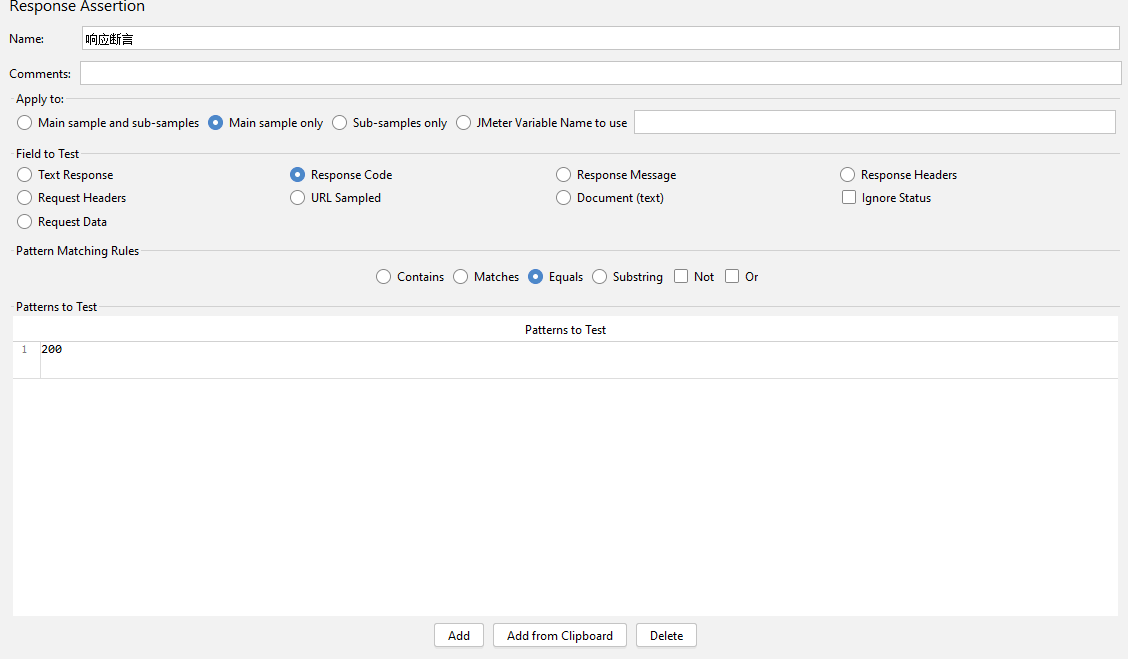Focus the JMeter variable name field
This screenshot has height=659, width=1128.
pos(875,122)
